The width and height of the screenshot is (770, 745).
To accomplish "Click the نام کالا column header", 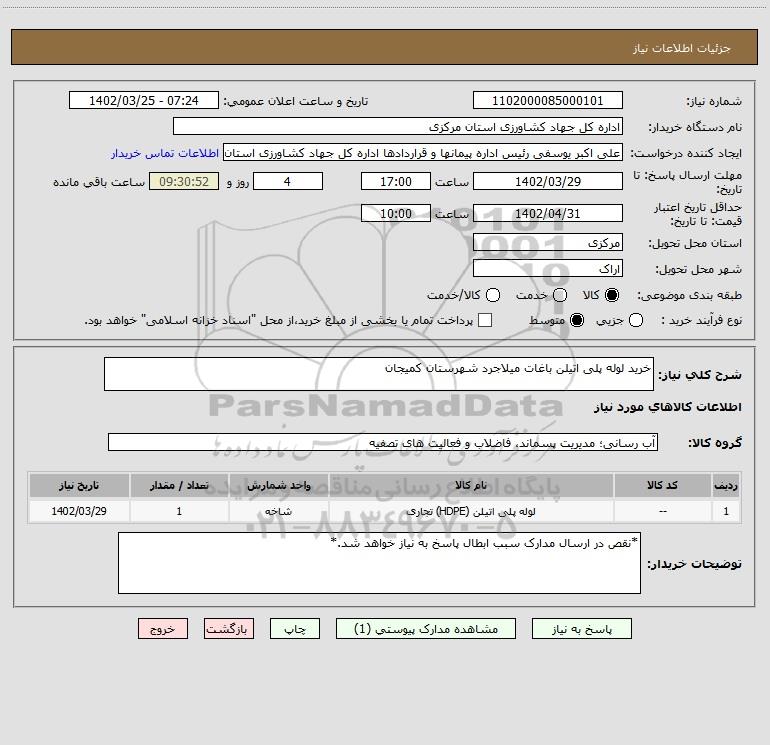I will (x=470, y=485).
